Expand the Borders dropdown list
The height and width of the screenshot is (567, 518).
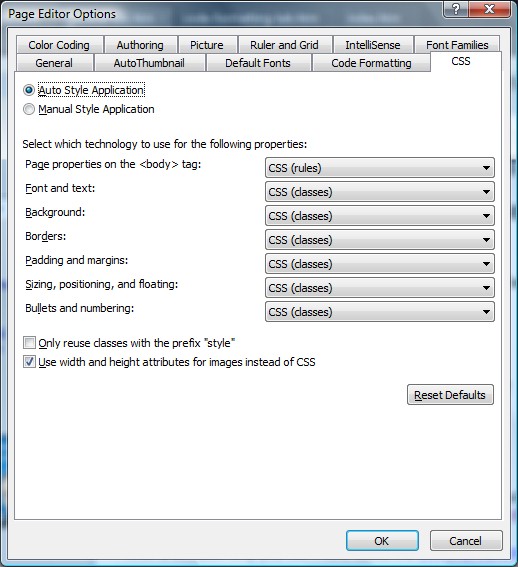pos(380,240)
